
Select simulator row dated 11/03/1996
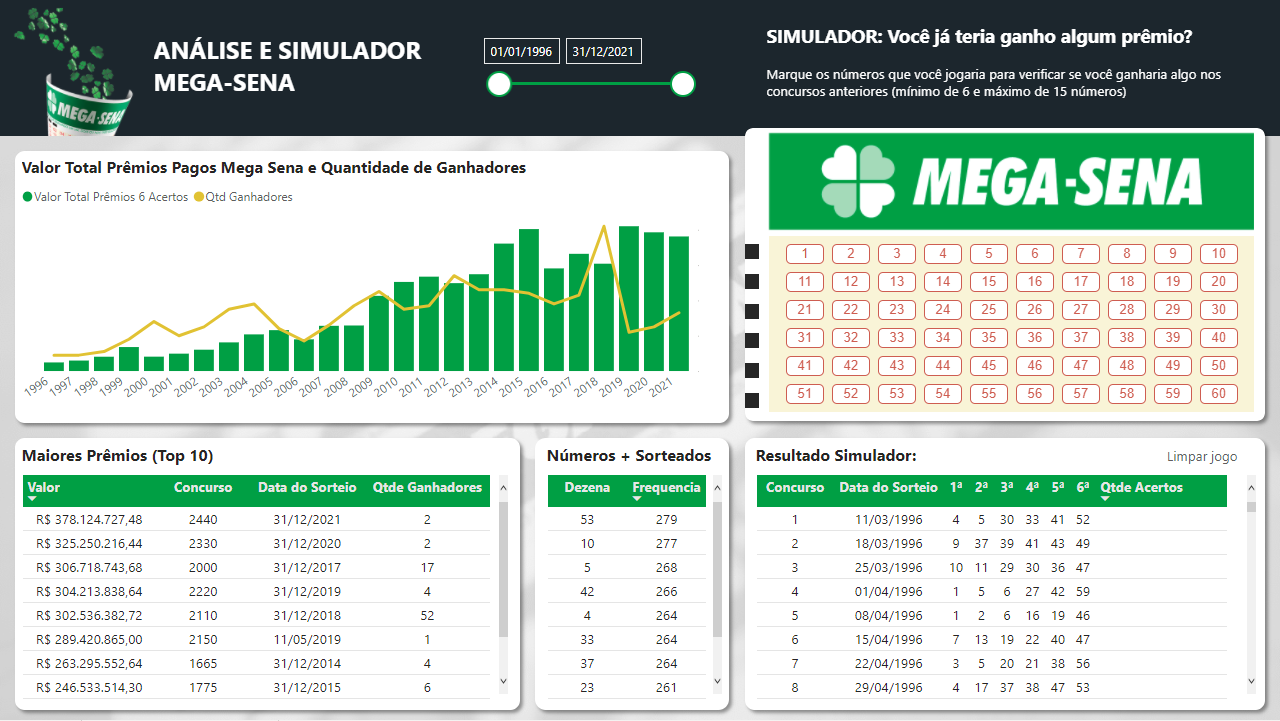pyautogui.click(x=992, y=519)
